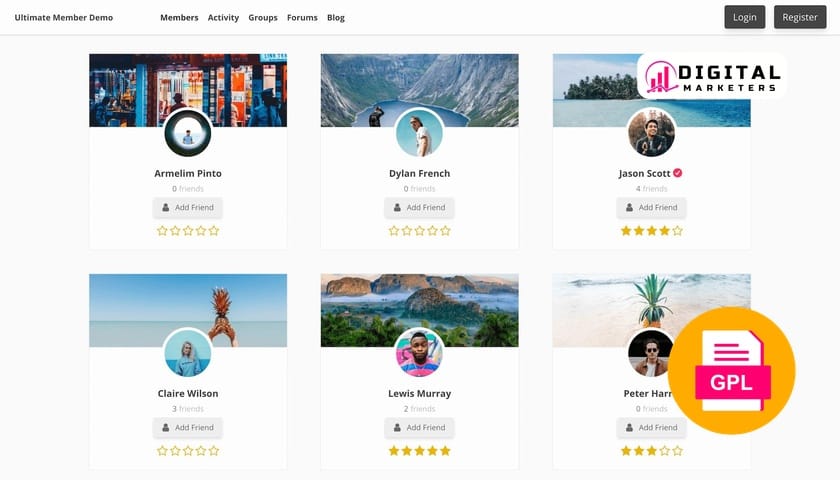
Task: Open Lewis Murray's profile name link
Action: click(x=419, y=394)
